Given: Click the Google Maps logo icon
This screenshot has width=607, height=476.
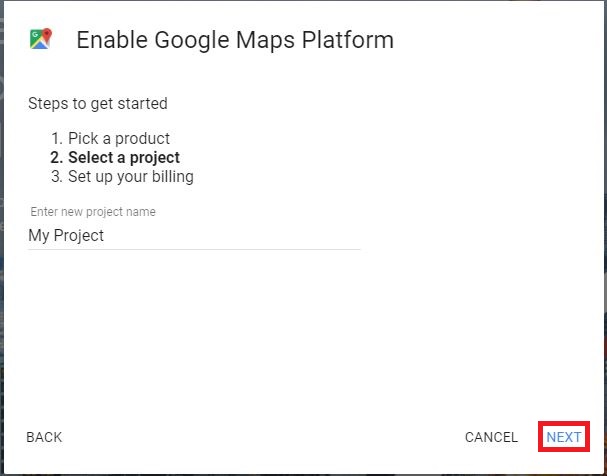Looking at the screenshot, I should [41, 39].
